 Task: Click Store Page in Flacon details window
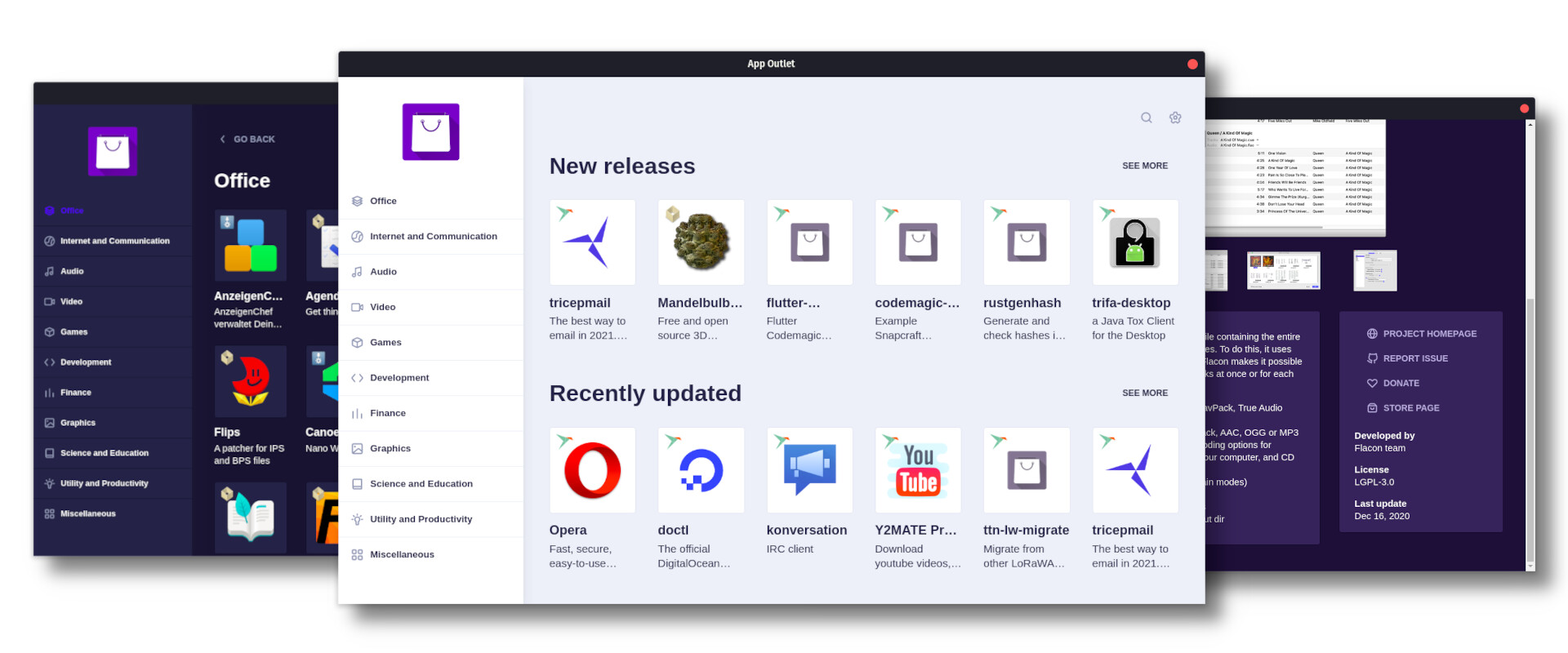1403,408
